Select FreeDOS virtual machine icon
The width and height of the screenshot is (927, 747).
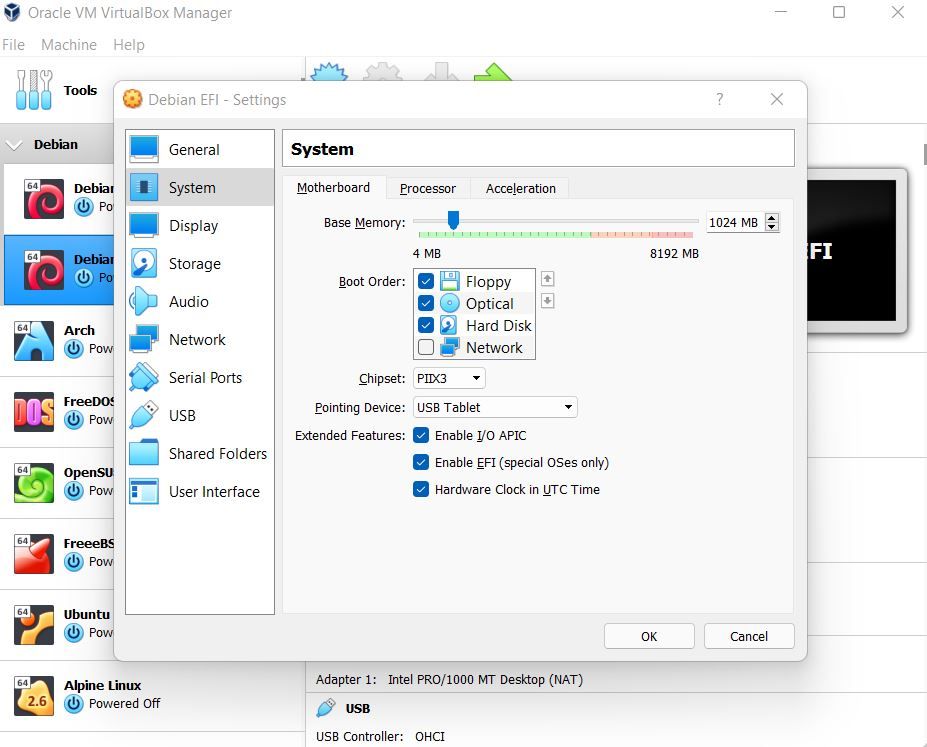34,412
